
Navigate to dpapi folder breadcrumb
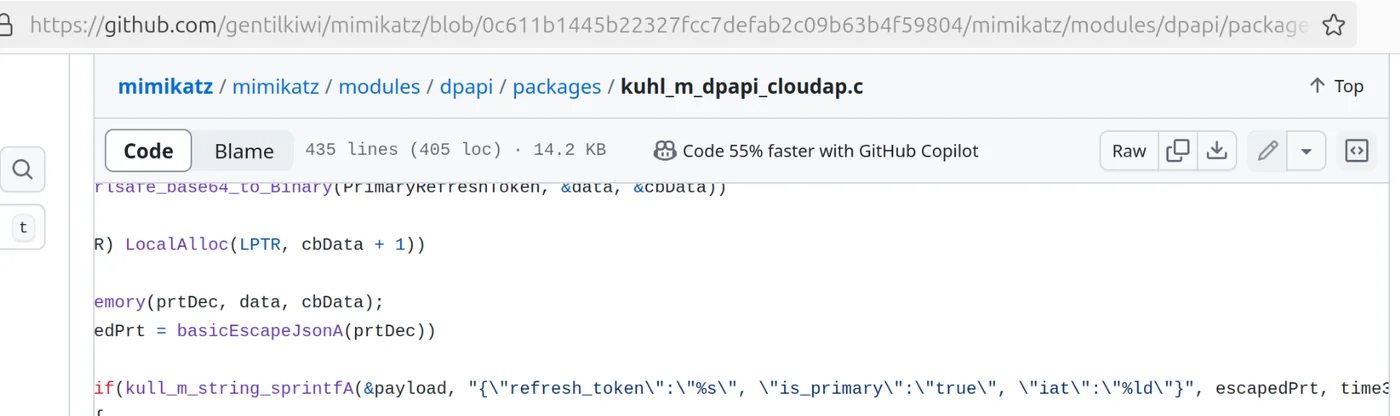point(466,86)
